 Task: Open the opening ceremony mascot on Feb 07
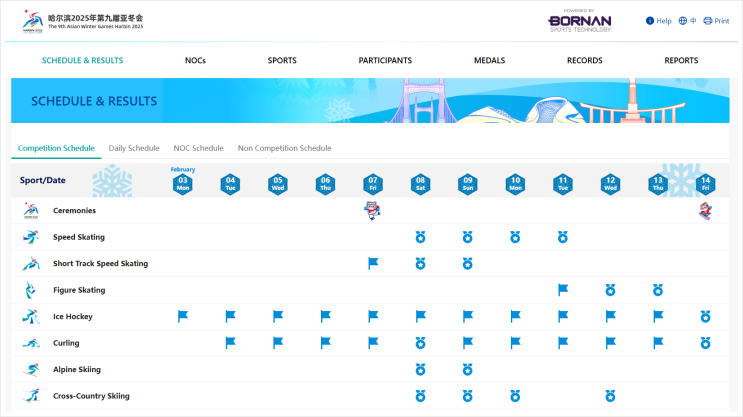373,210
